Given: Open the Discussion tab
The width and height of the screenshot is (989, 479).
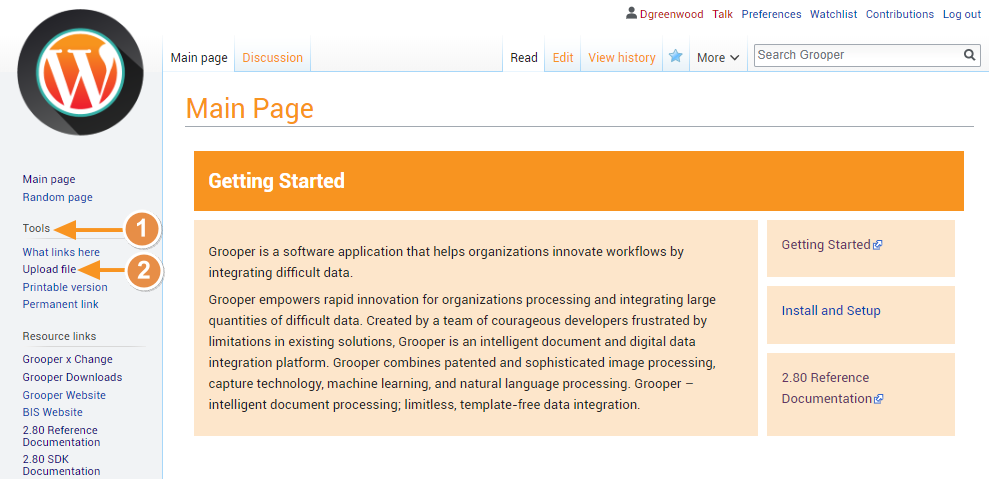Looking at the screenshot, I should tap(272, 57).
